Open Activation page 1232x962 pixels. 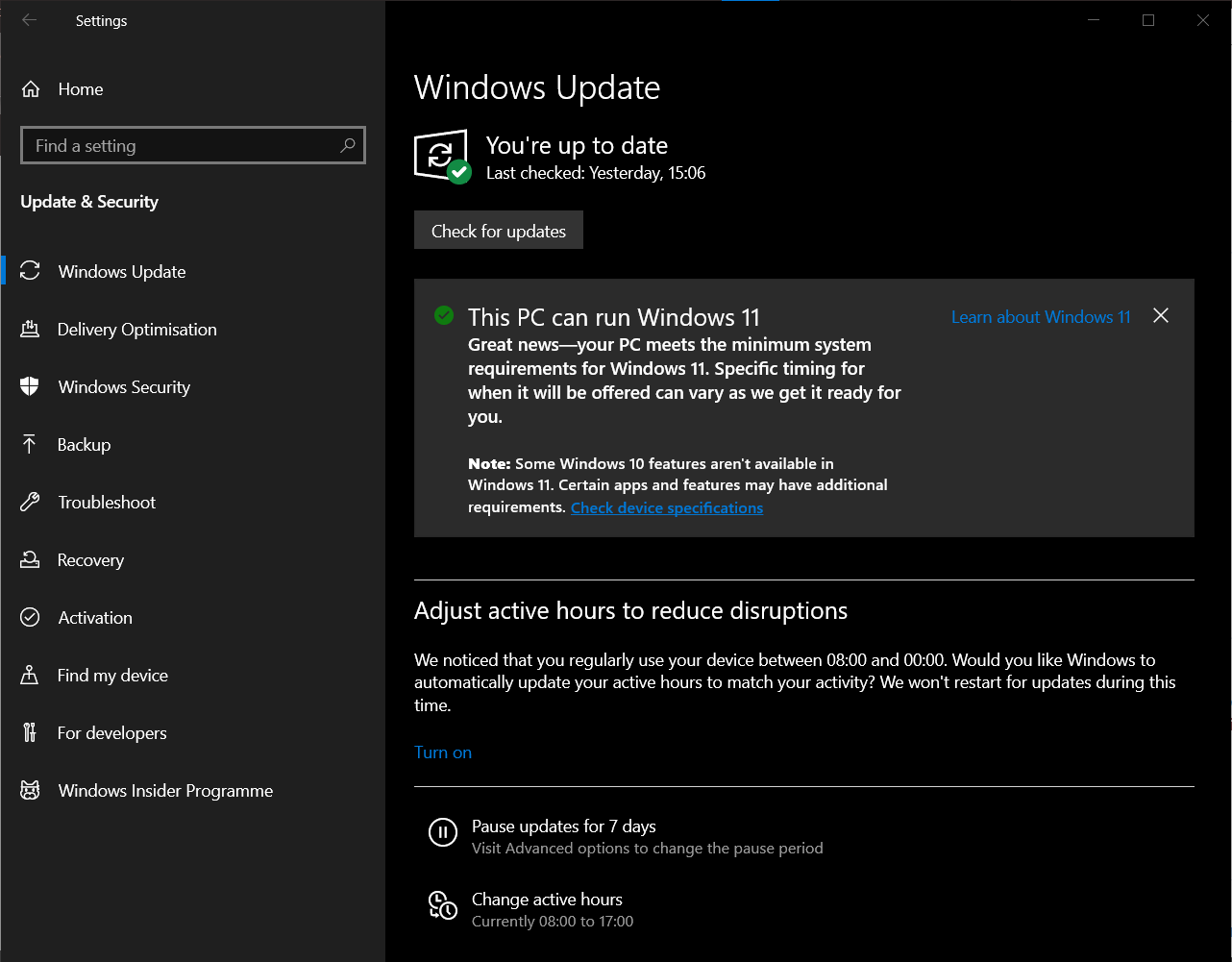(193, 617)
